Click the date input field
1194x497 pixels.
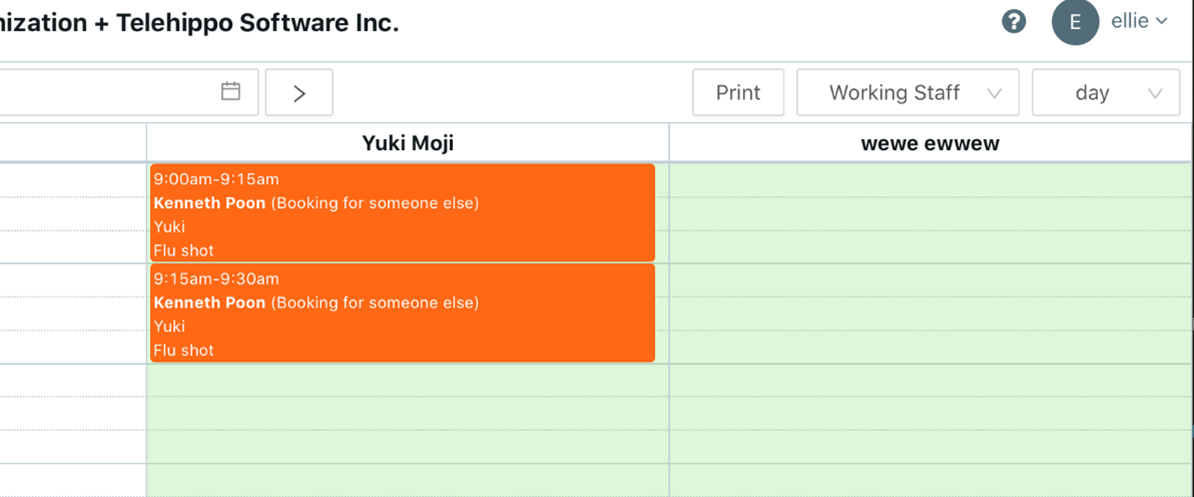click(x=129, y=93)
